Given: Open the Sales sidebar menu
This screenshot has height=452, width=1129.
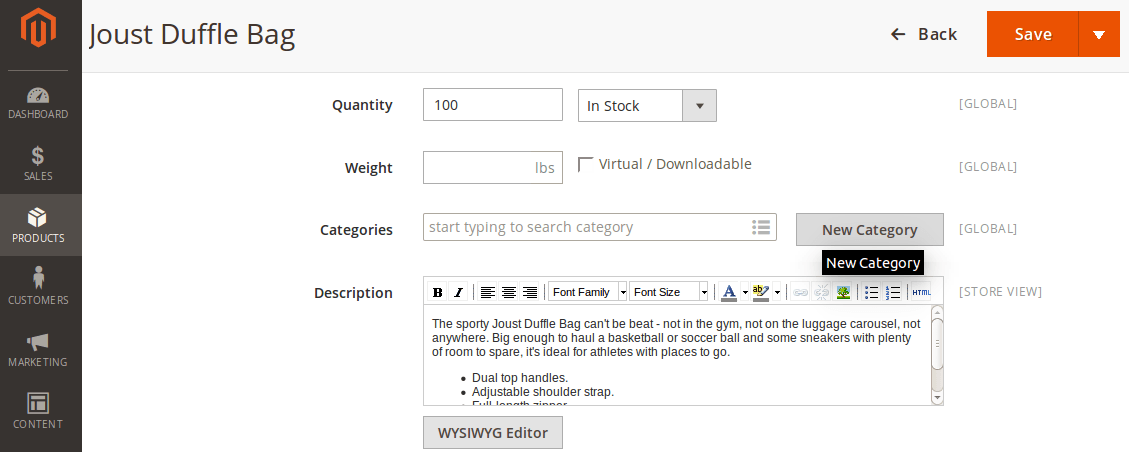Looking at the screenshot, I should (x=38, y=164).
